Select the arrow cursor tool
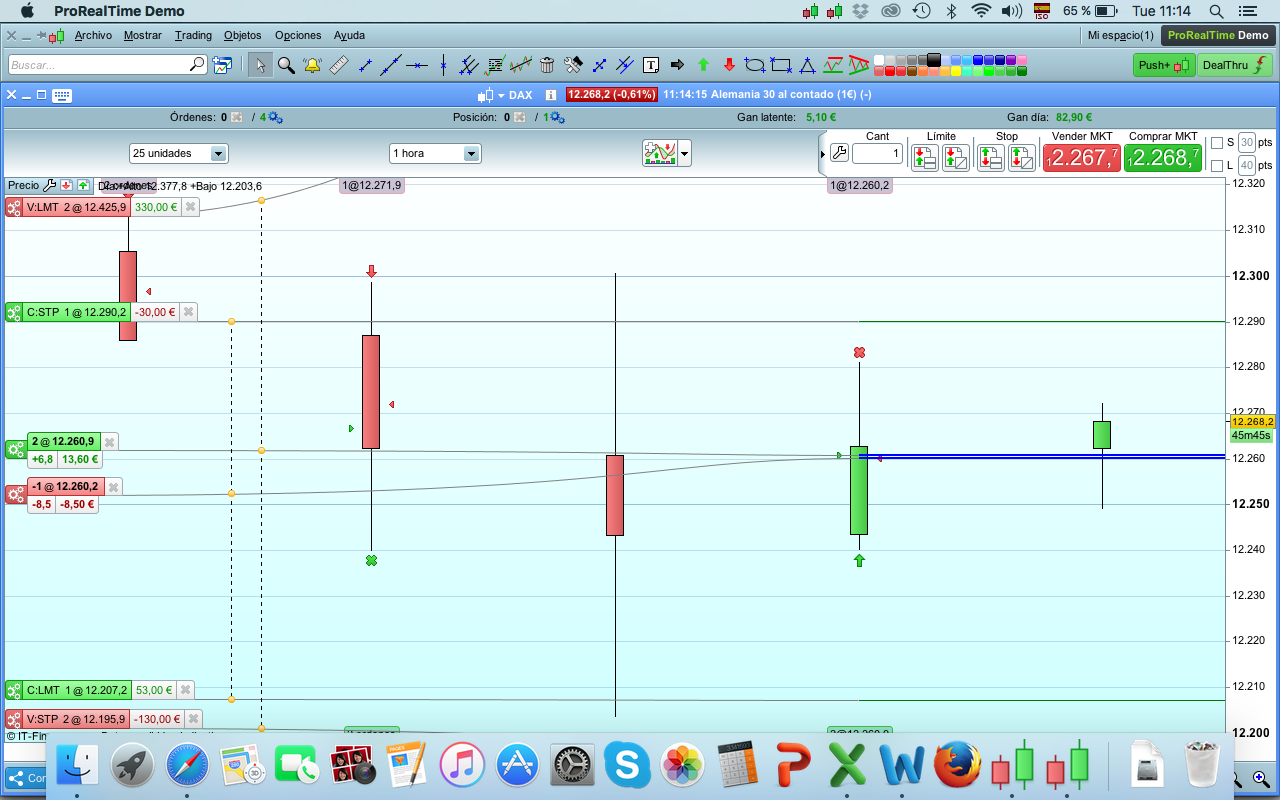 [x=260, y=65]
